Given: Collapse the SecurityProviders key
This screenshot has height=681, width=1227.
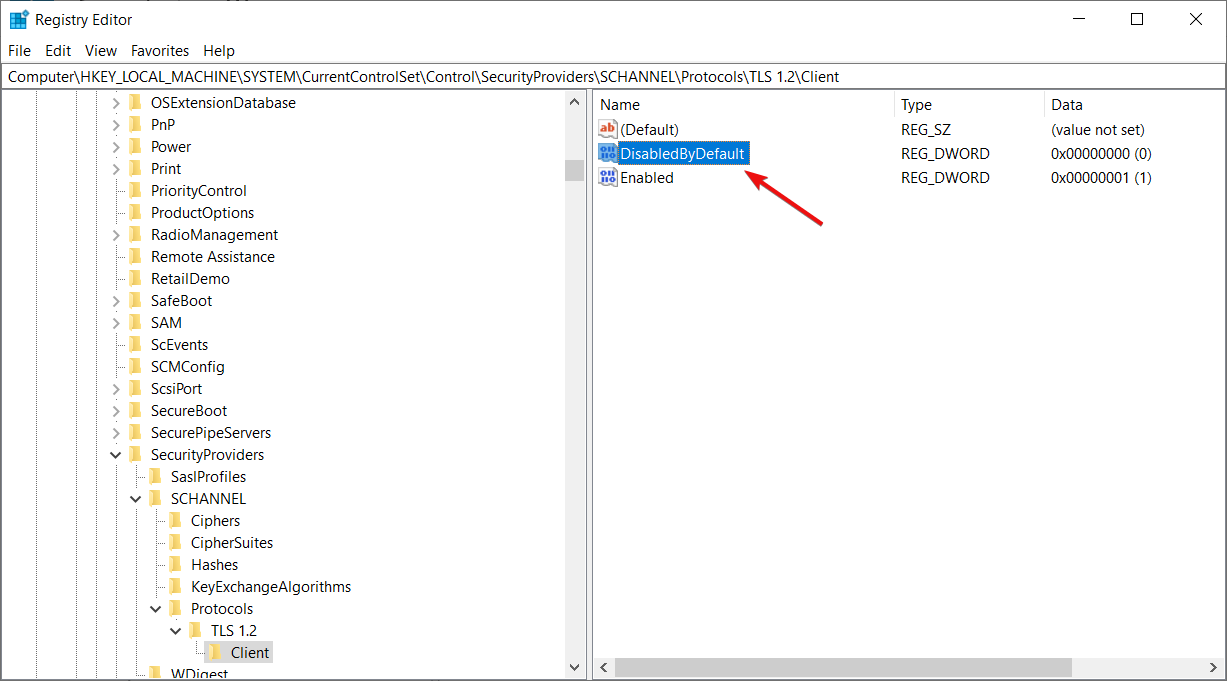Looking at the screenshot, I should [116, 454].
